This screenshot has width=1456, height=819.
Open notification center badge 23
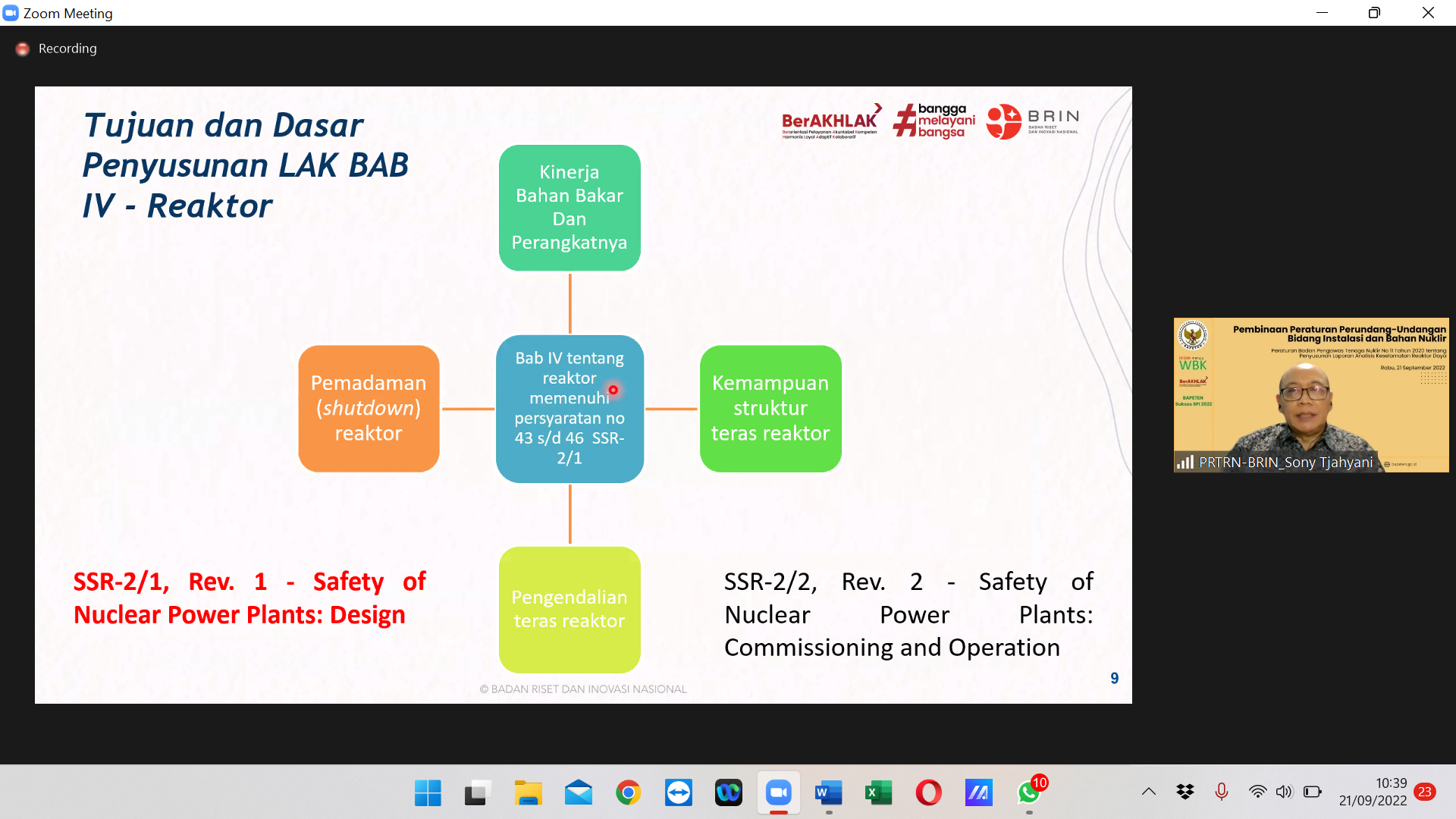(1425, 792)
